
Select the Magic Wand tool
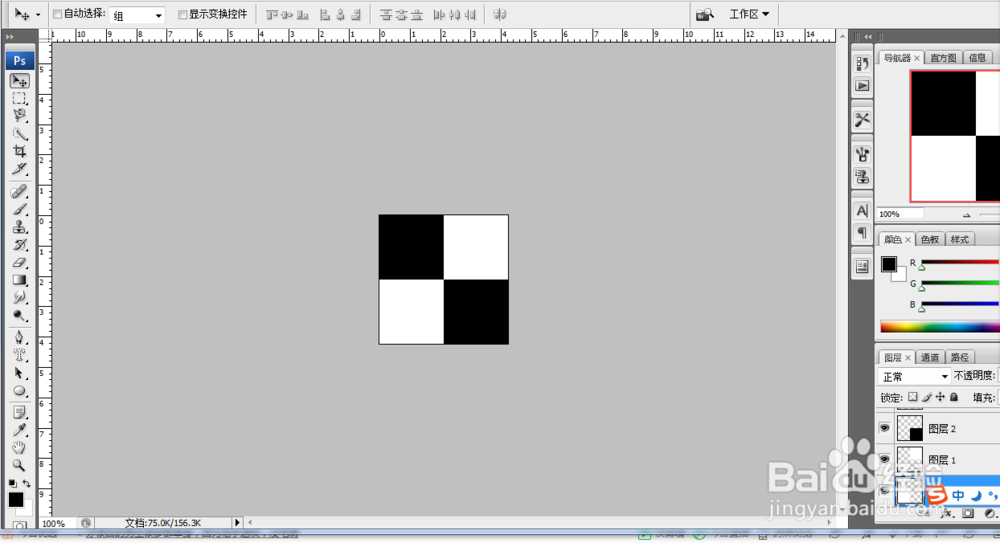pyautogui.click(x=19, y=133)
